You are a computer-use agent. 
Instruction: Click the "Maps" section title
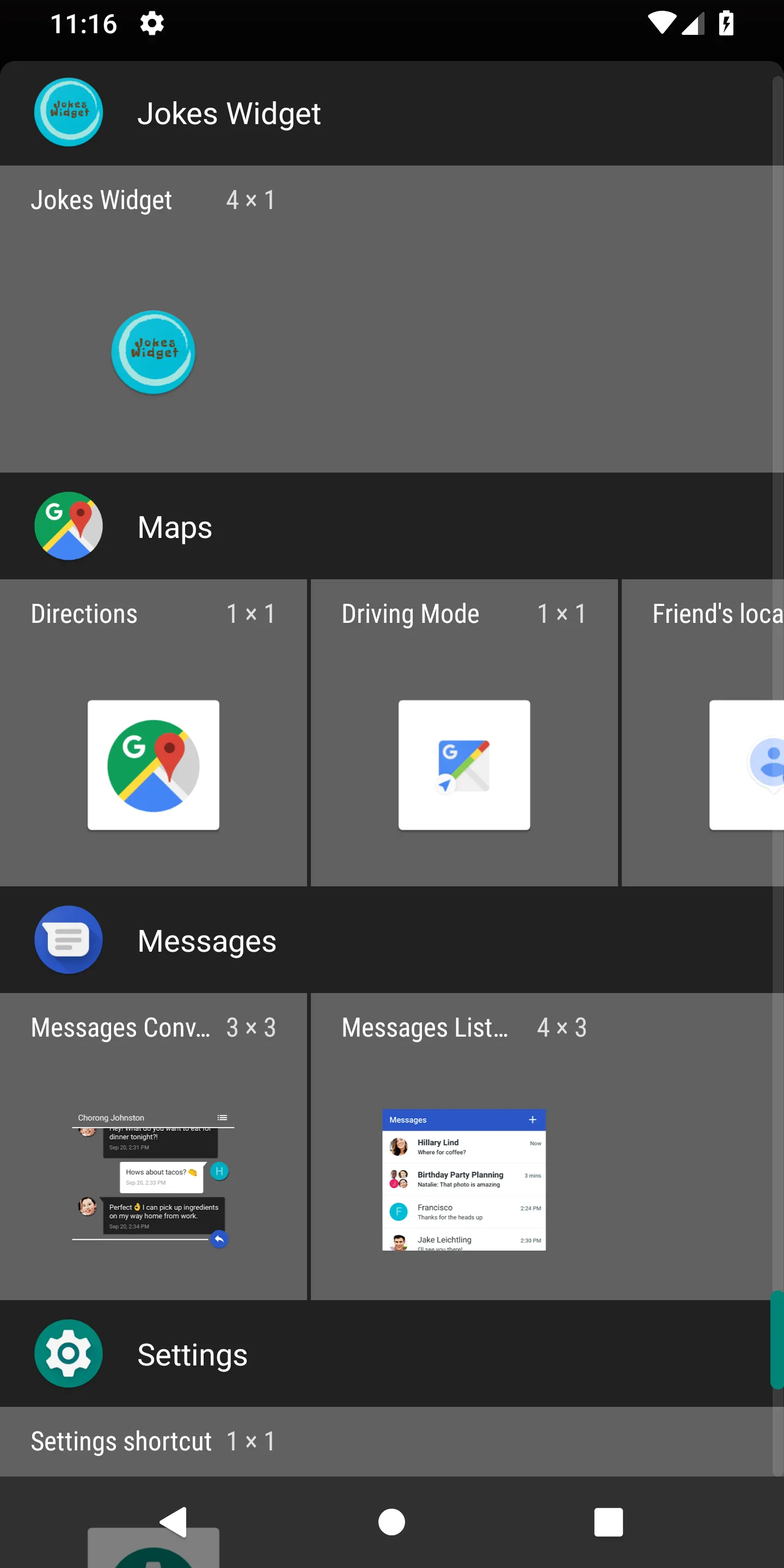pos(175,527)
